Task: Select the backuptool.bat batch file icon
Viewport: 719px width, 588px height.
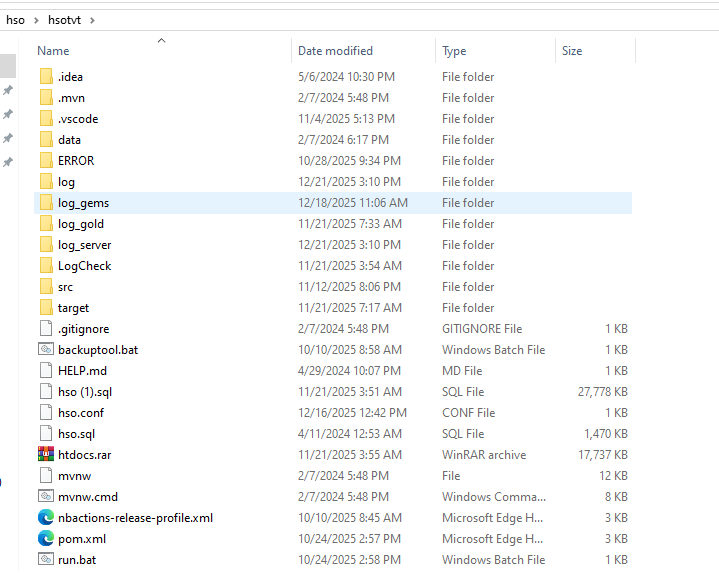Action: (46, 350)
